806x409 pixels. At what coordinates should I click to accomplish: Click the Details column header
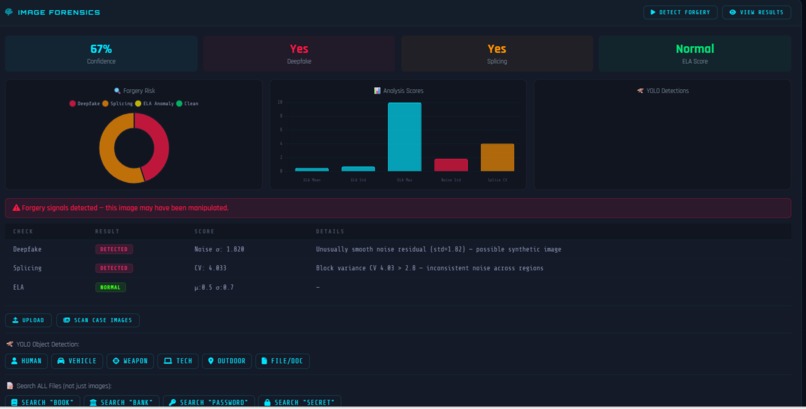click(x=330, y=232)
